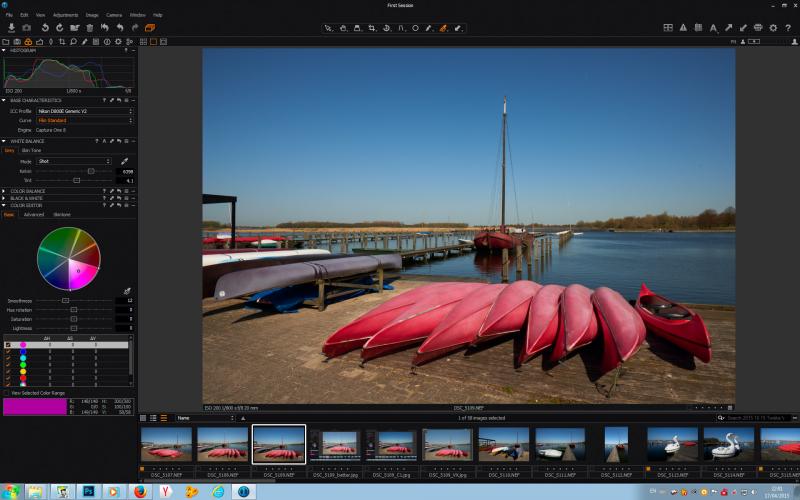Open Preferences with the gear icon in the top right
Viewport: 800px width, 500px height.
point(773,28)
